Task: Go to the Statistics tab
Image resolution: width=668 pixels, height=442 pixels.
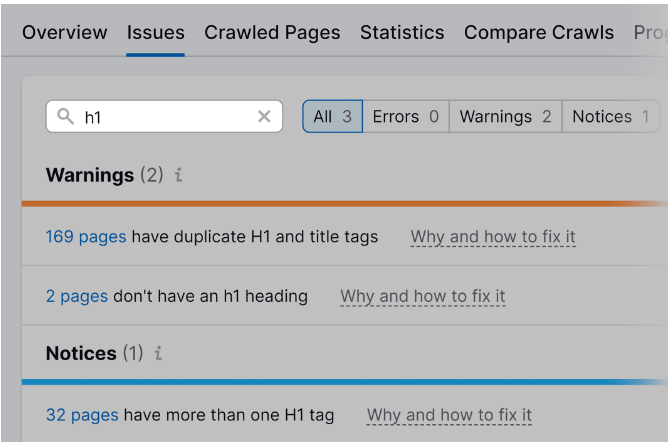Action: click(x=402, y=32)
